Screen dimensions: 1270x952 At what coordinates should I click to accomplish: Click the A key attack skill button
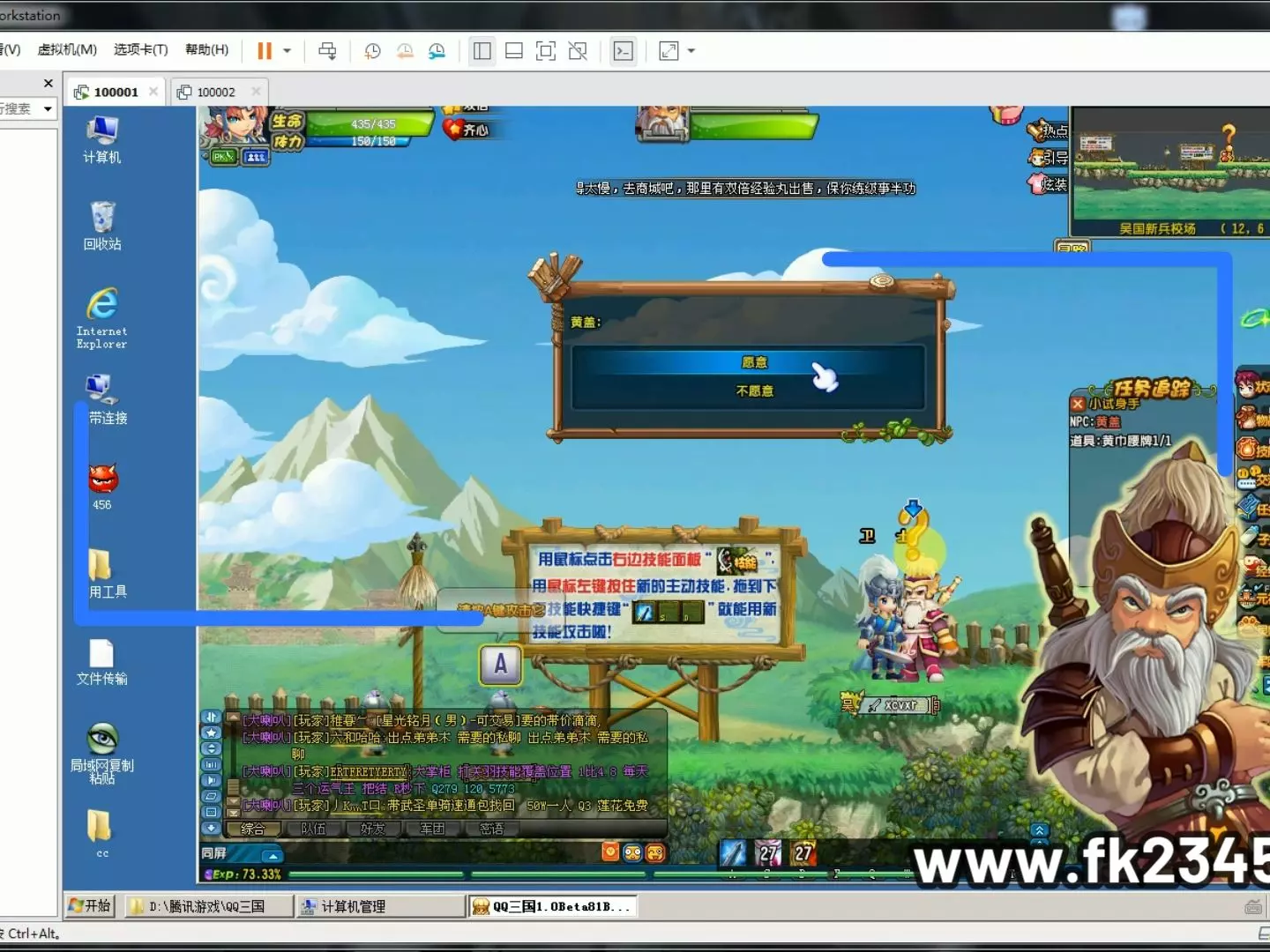point(500,665)
